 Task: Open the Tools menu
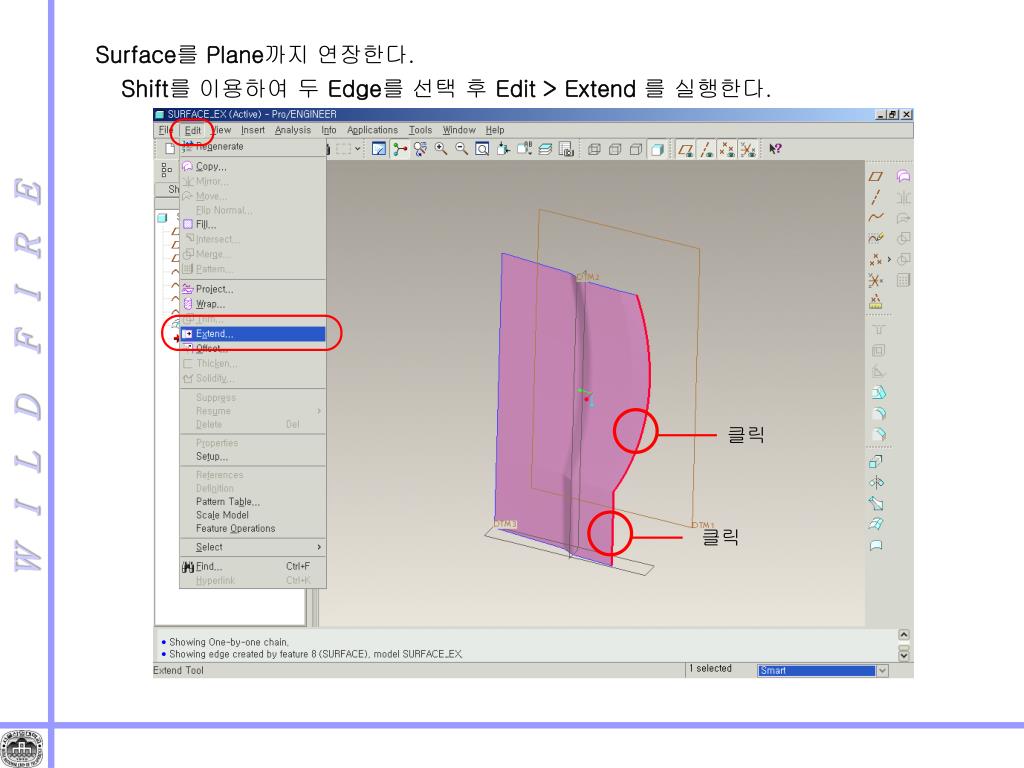(x=421, y=130)
